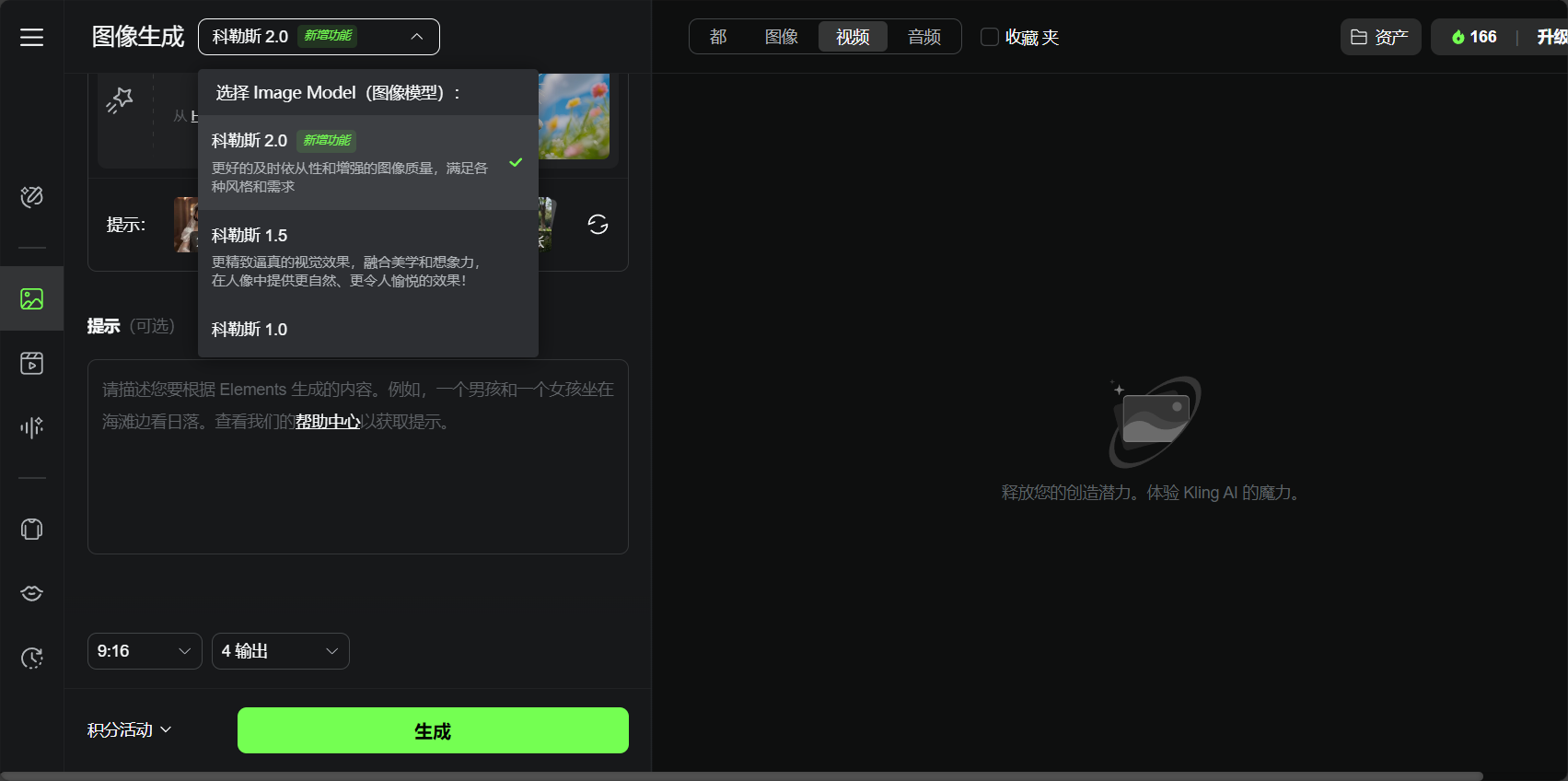Image resolution: width=1568 pixels, height=781 pixels.
Task: Select the 科勒斯 2.0 model option
Action: (x=368, y=162)
